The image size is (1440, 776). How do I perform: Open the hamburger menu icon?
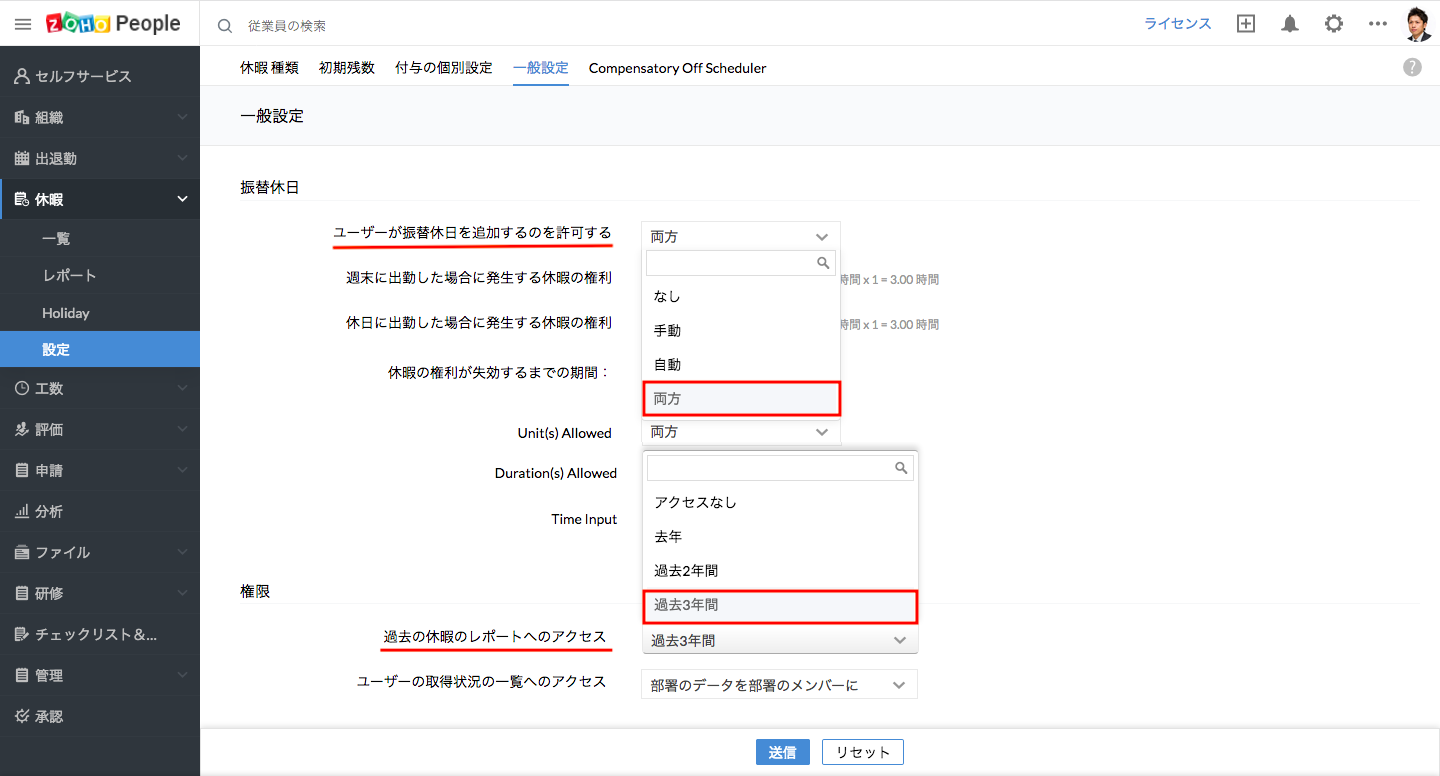pos(23,24)
